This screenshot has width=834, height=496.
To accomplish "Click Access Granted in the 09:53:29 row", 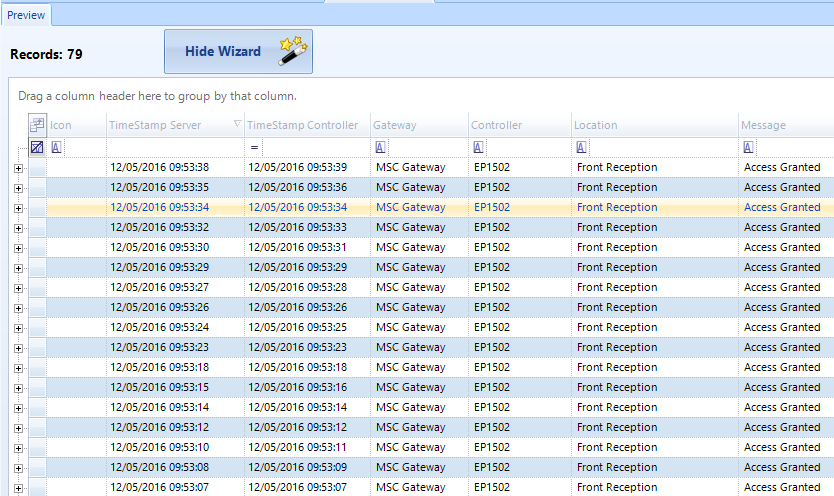I will pos(782,267).
